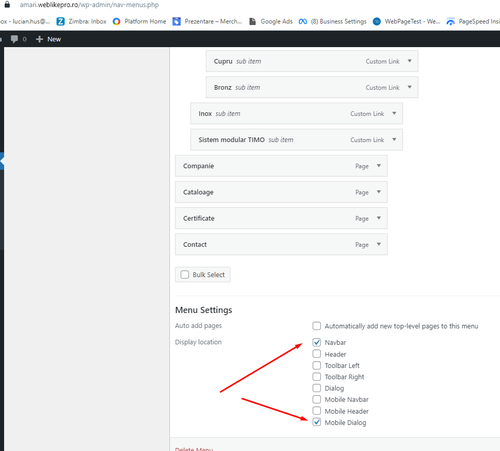Click the site padlock icon in address bar
The image size is (500, 451).
coord(7,5)
